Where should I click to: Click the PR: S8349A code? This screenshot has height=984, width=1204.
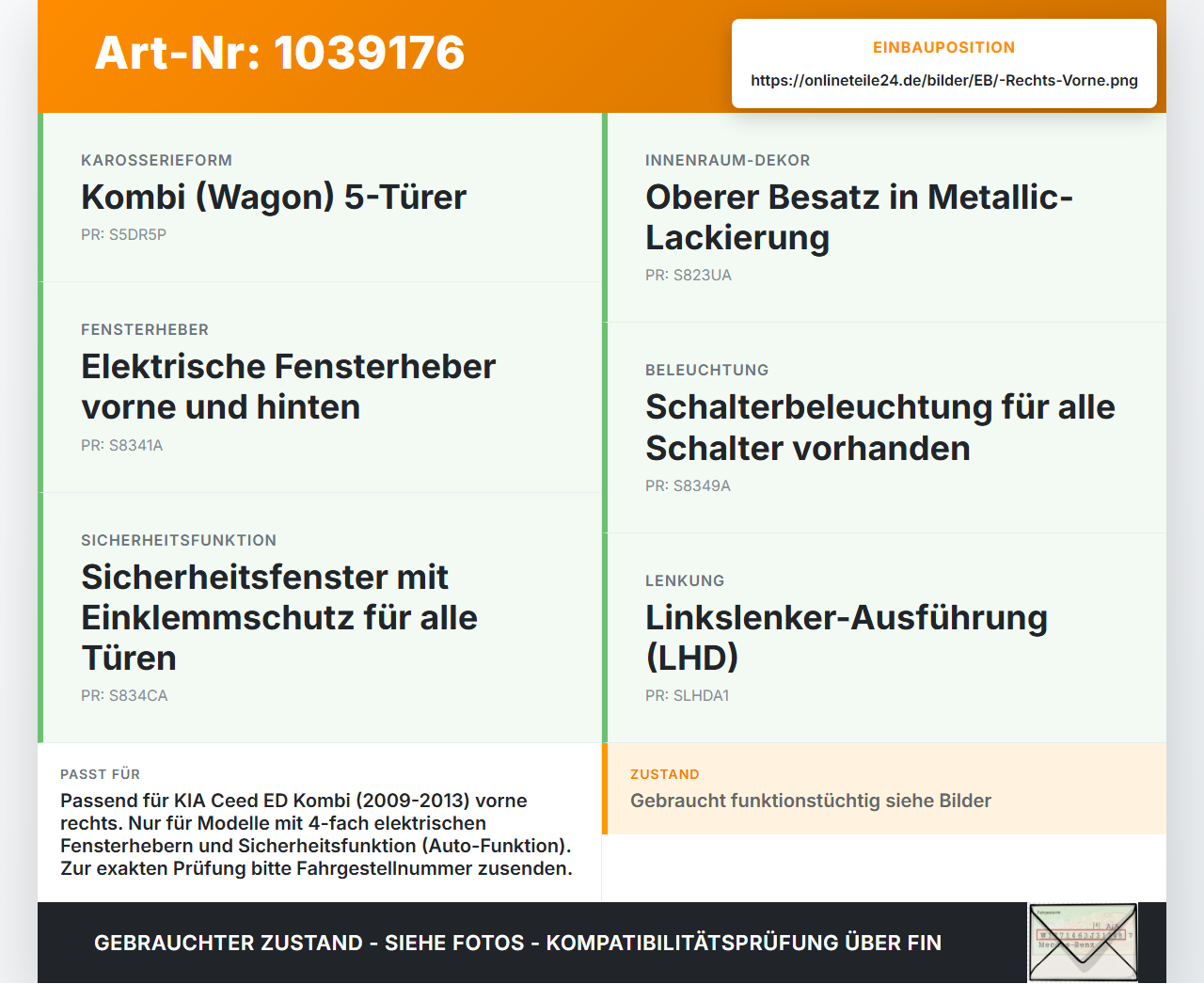click(x=688, y=486)
